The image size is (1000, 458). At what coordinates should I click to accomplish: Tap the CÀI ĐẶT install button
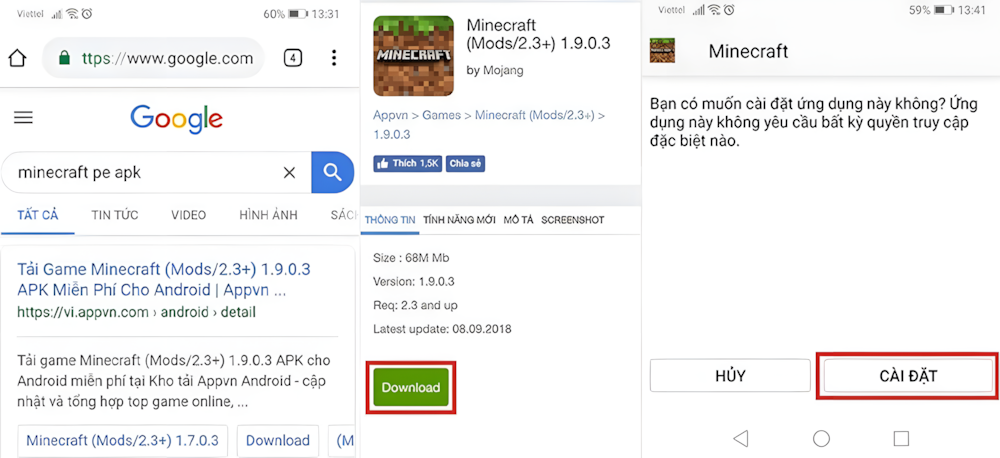point(908,376)
